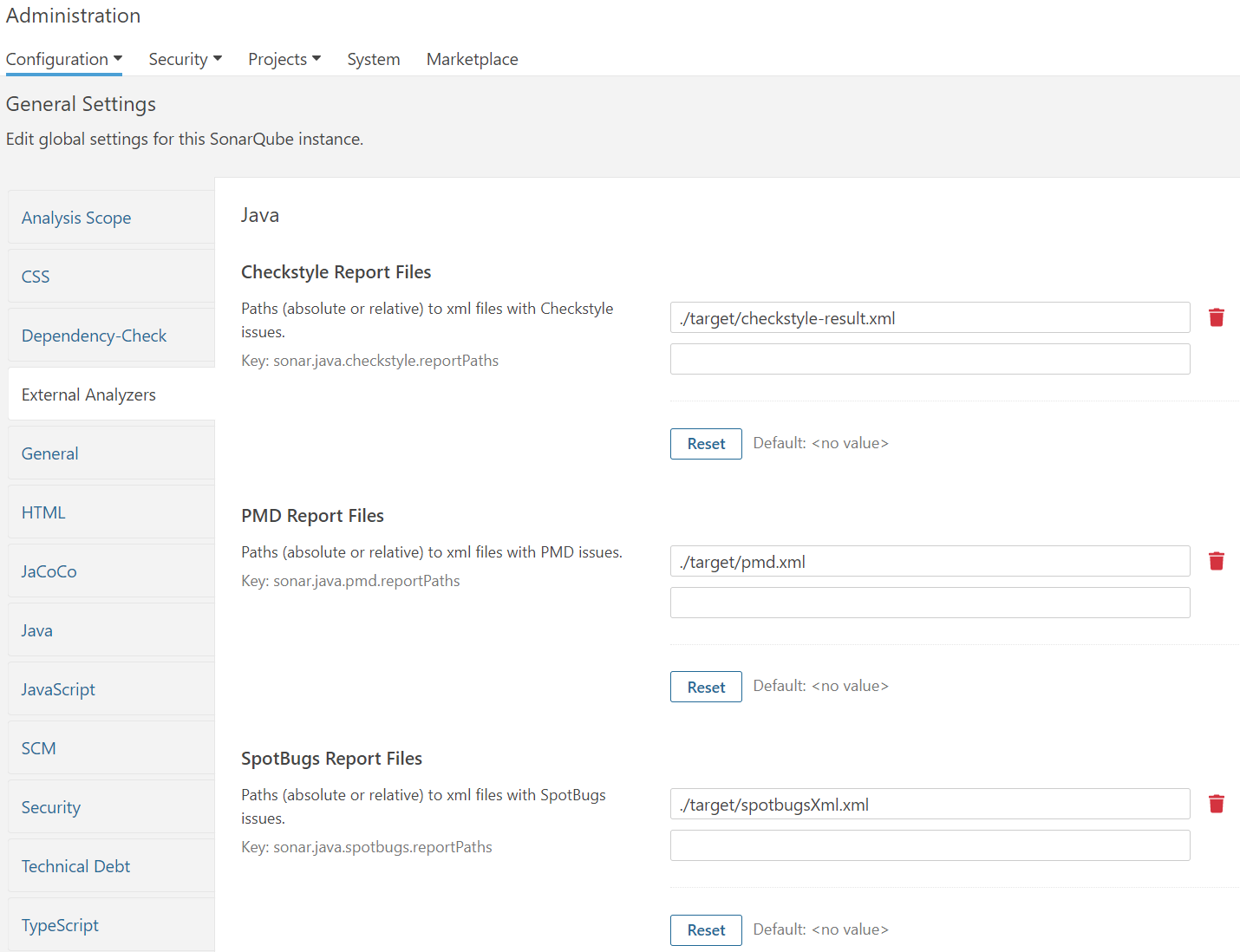Expand the Projects dropdown menu
The image size is (1240, 952).
click(x=284, y=59)
